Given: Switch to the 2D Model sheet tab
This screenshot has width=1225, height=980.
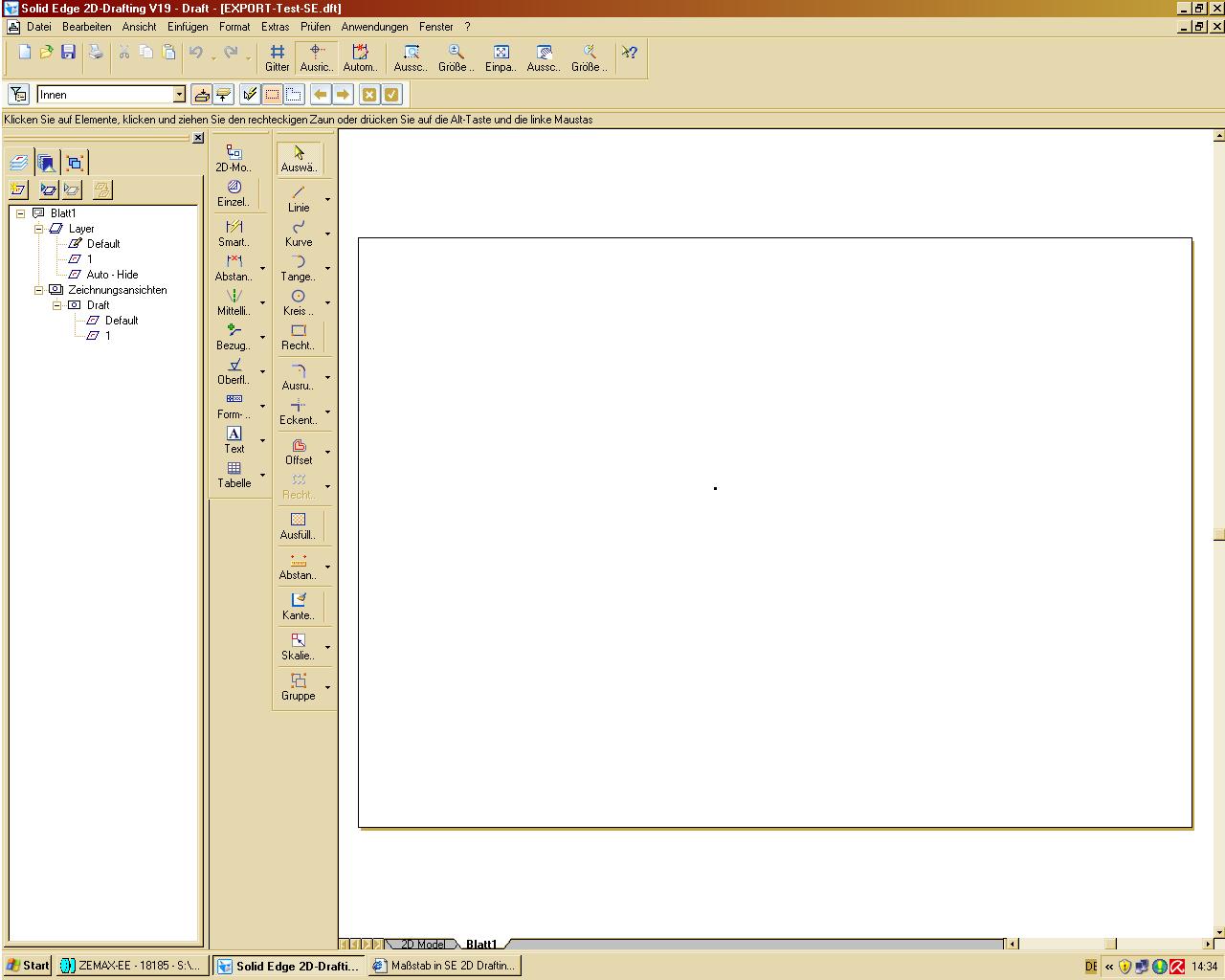Looking at the screenshot, I should point(423,945).
